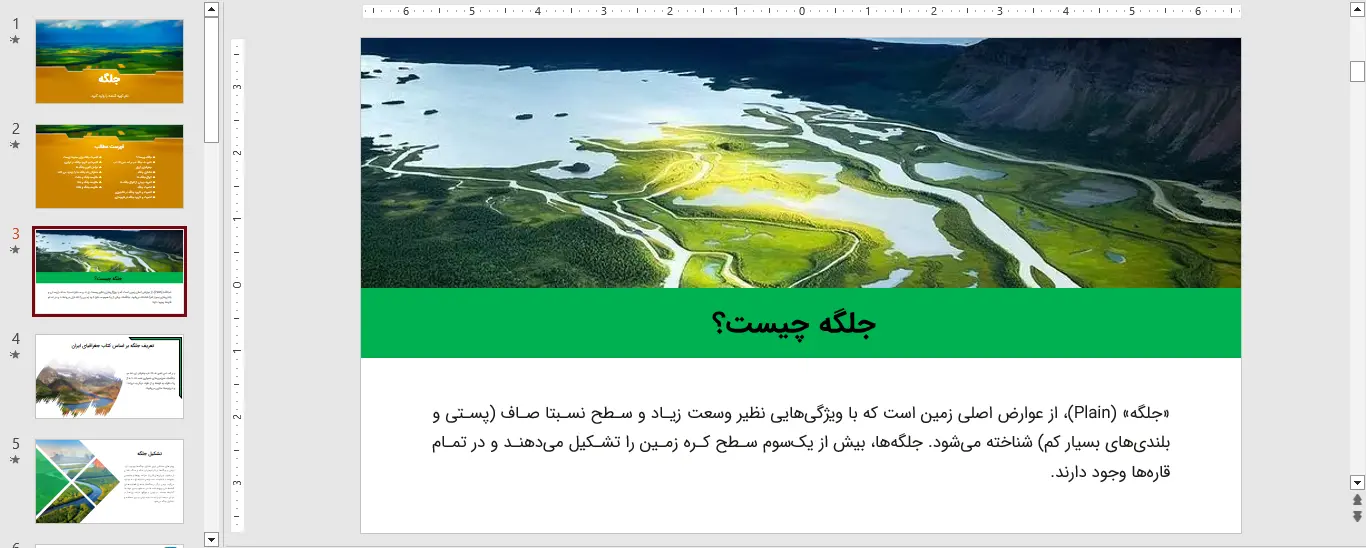The image size is (1366, 548).
Task: Click the star animation icon under slide 5
Action: click(15, 460)
